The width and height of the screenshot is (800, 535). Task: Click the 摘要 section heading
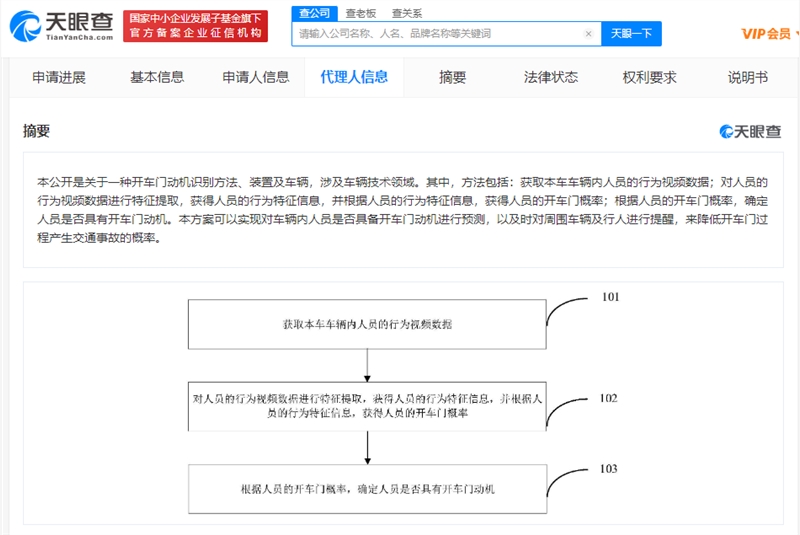tap(36, 131)
